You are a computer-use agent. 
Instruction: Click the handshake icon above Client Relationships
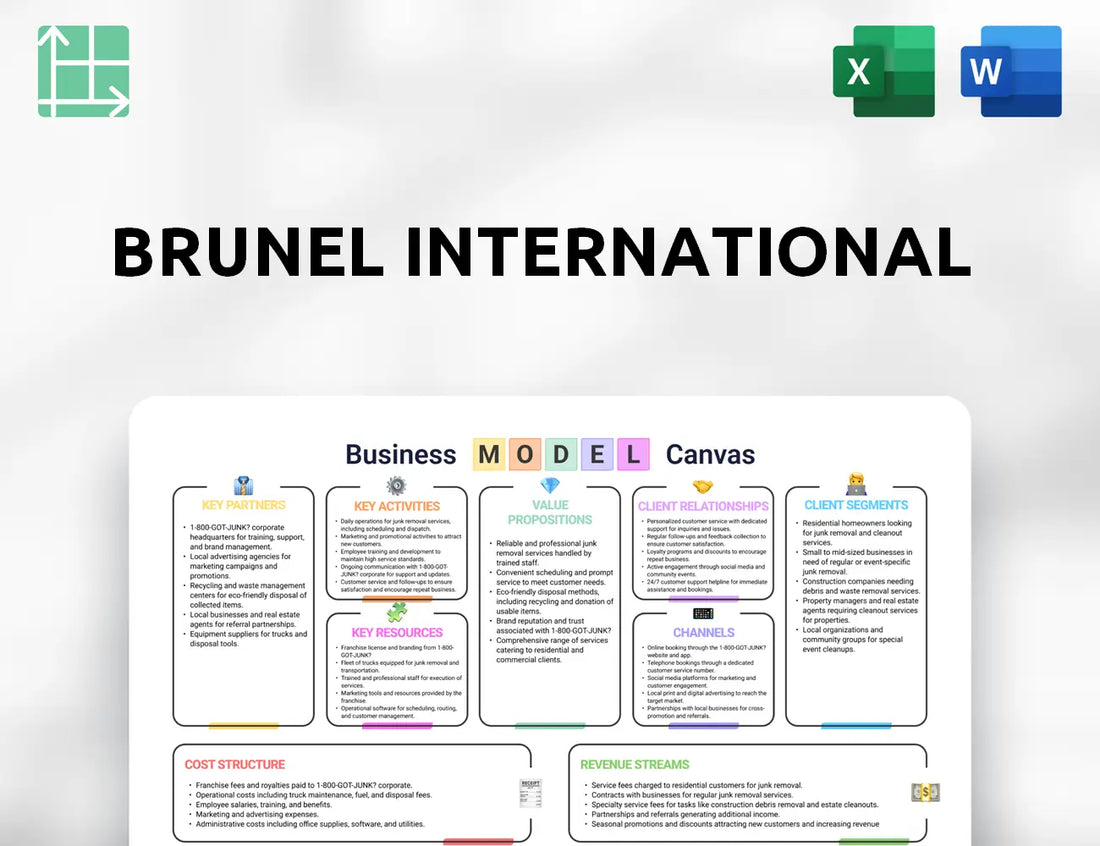pyautogui.click(x=703, y=486)
